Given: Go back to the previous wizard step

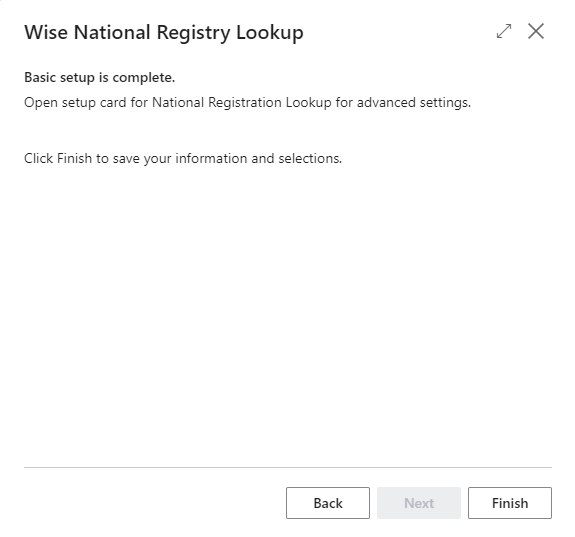Looking at the screenshot, I should pos(327,503).
